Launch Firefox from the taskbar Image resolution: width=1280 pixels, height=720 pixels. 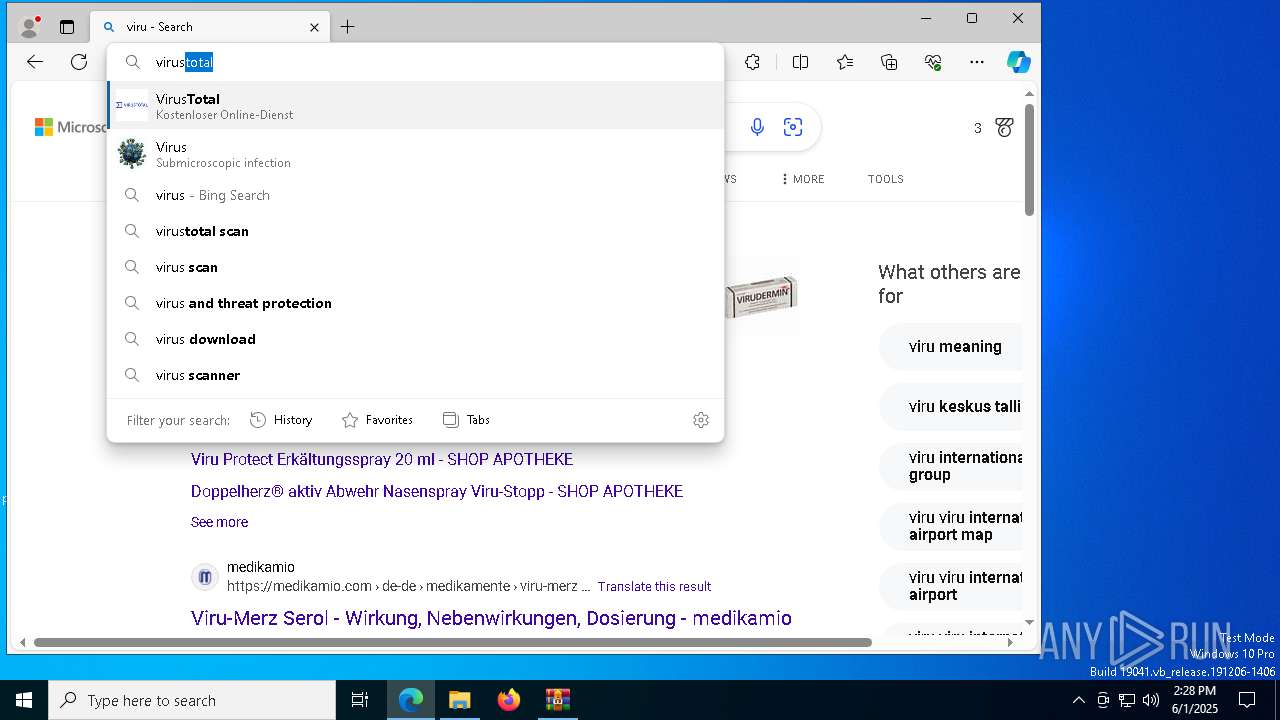tap(509, 700)
